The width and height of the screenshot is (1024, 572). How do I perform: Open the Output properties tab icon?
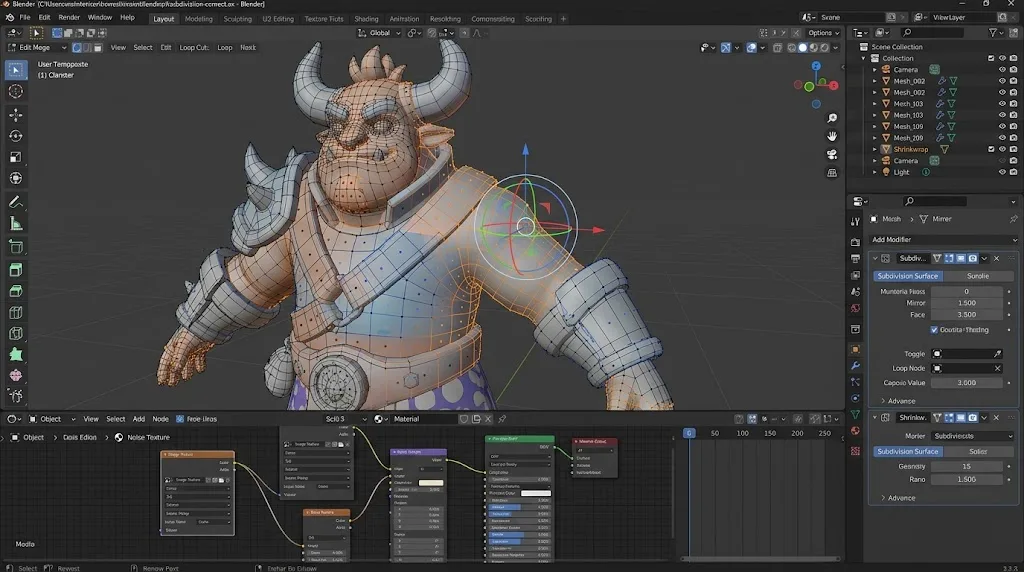pyautogui.click(x=856, y=259)
